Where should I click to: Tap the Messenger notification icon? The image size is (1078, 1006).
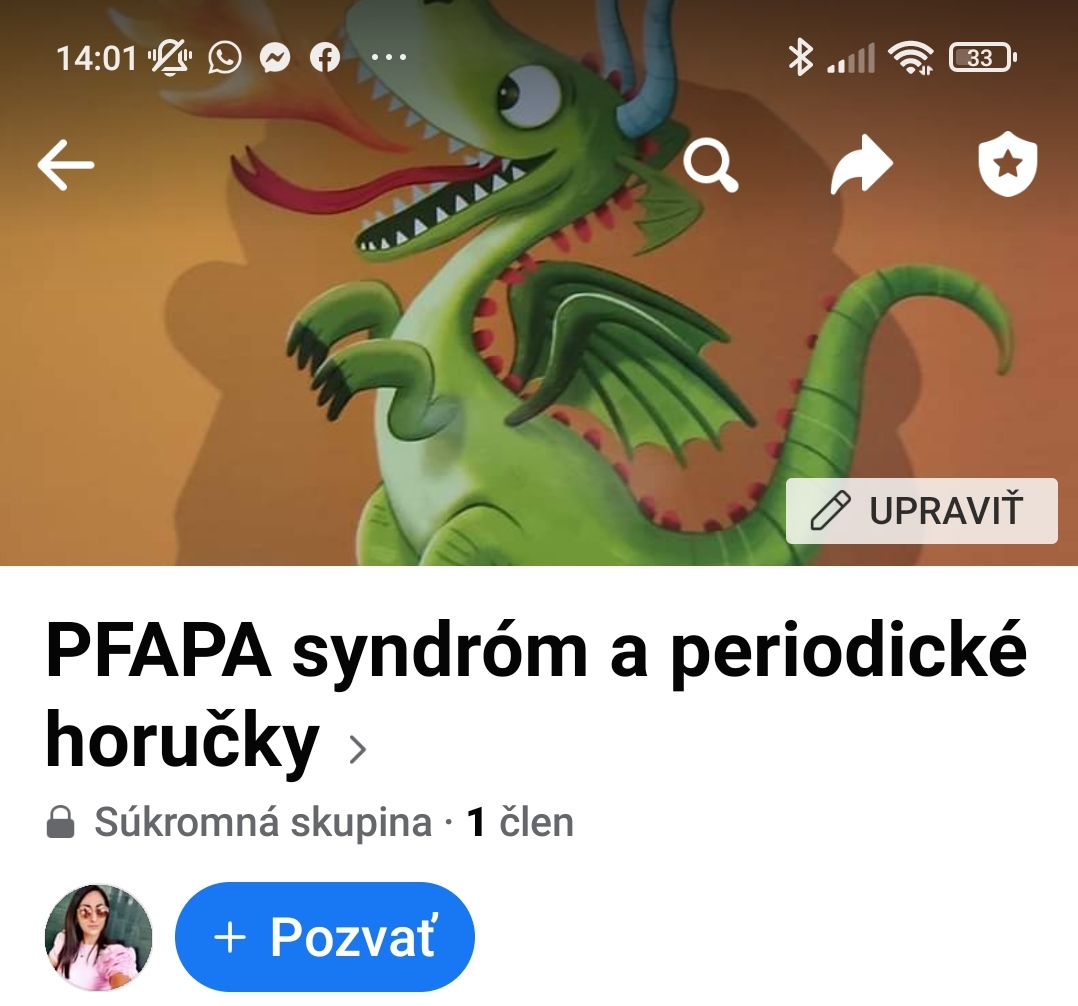pyautogui.click(x=275, y=58)
